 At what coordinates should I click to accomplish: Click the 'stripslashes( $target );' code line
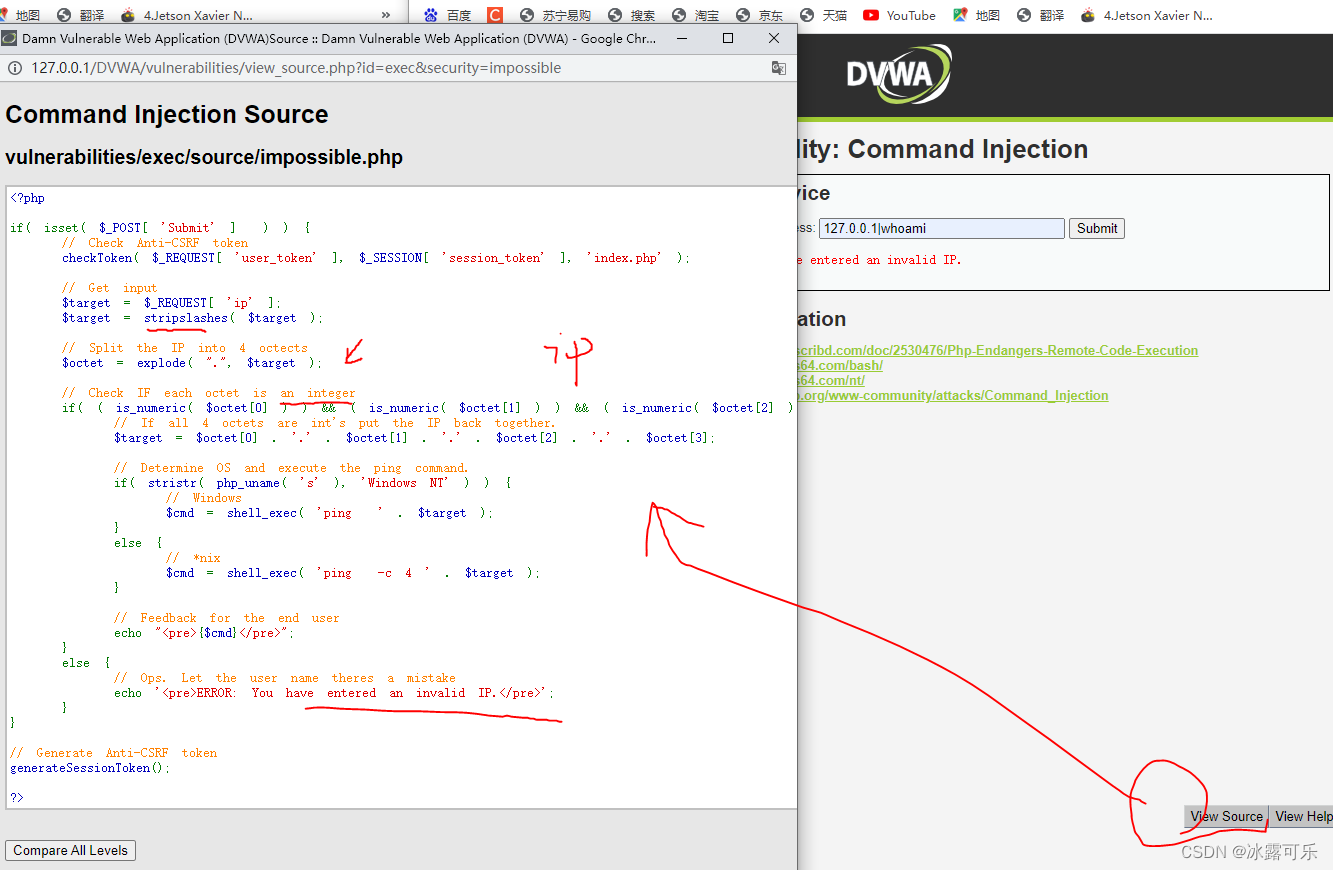coord(192,318)
